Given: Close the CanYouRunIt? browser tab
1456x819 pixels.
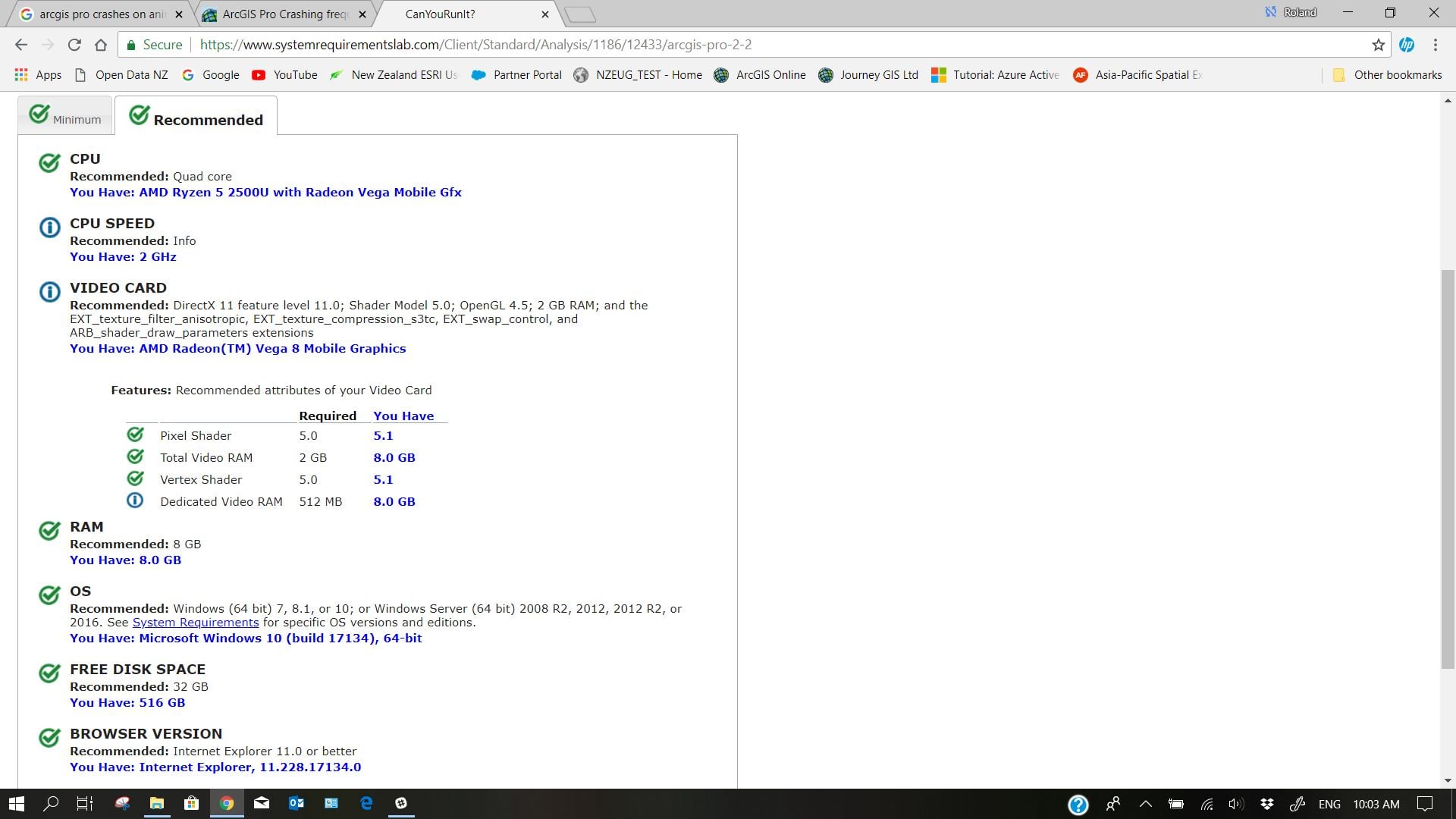Looking at the screenshot, I should point(545,14).
